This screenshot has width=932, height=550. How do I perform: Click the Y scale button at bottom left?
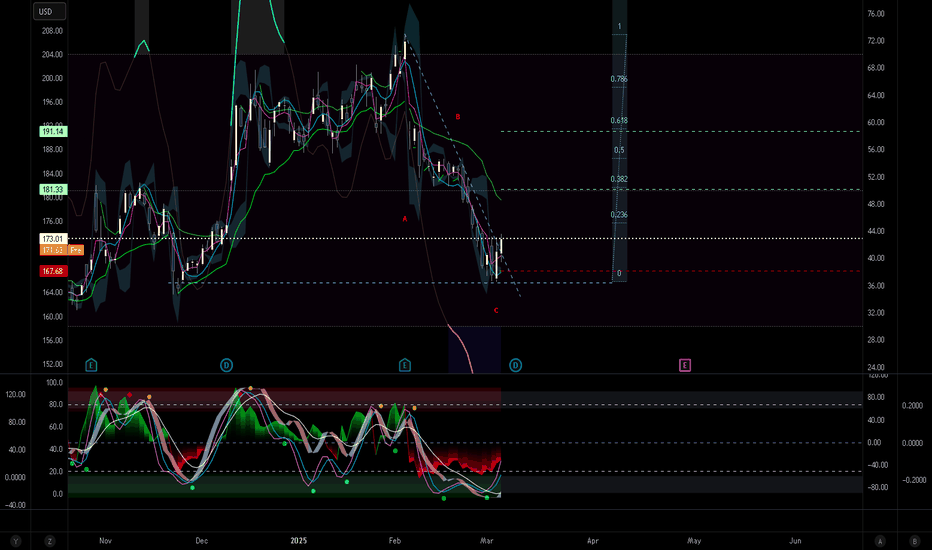pyautogui.click(x=16, y=541)
